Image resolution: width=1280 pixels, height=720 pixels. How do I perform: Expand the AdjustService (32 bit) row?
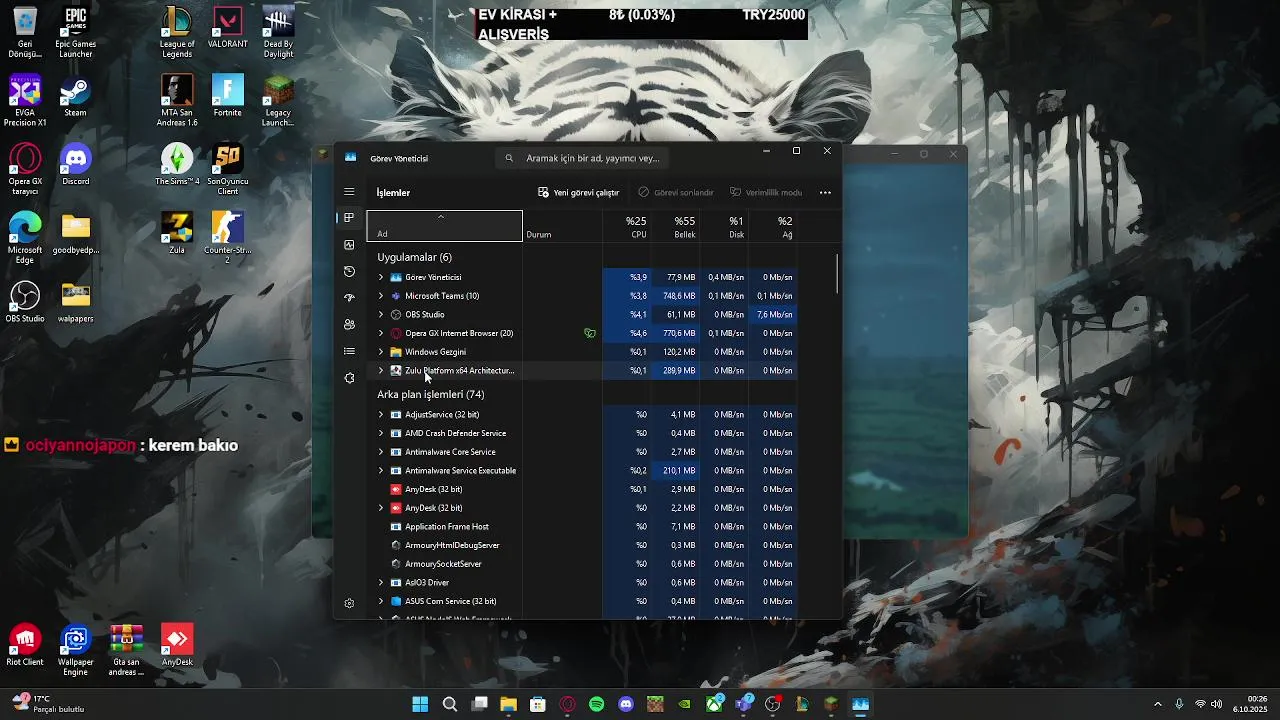[380, 415]
